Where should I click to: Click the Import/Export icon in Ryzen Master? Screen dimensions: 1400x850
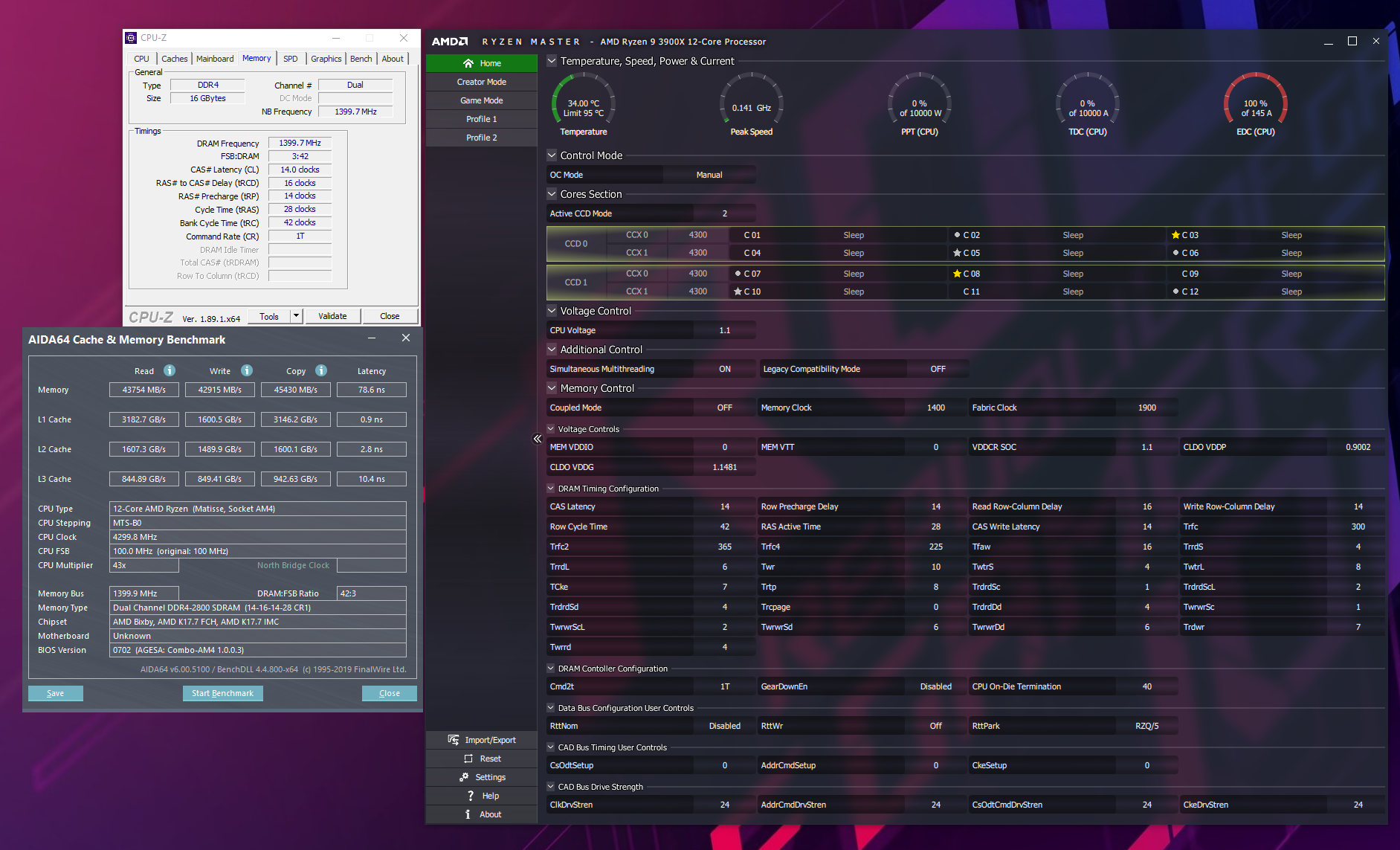(454, 740)
